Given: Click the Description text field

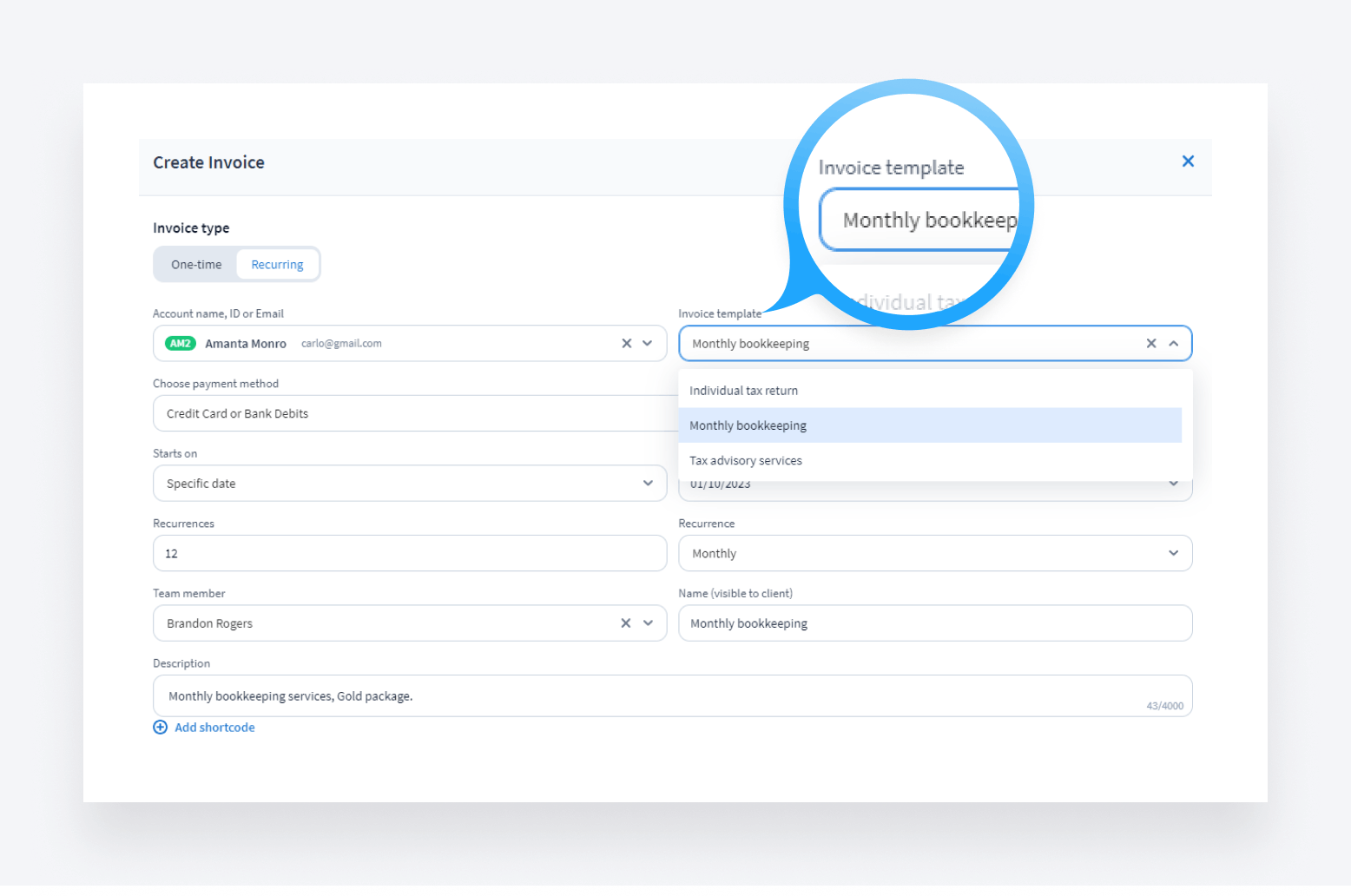Looking at the screenshot, I should coord(672,696).
